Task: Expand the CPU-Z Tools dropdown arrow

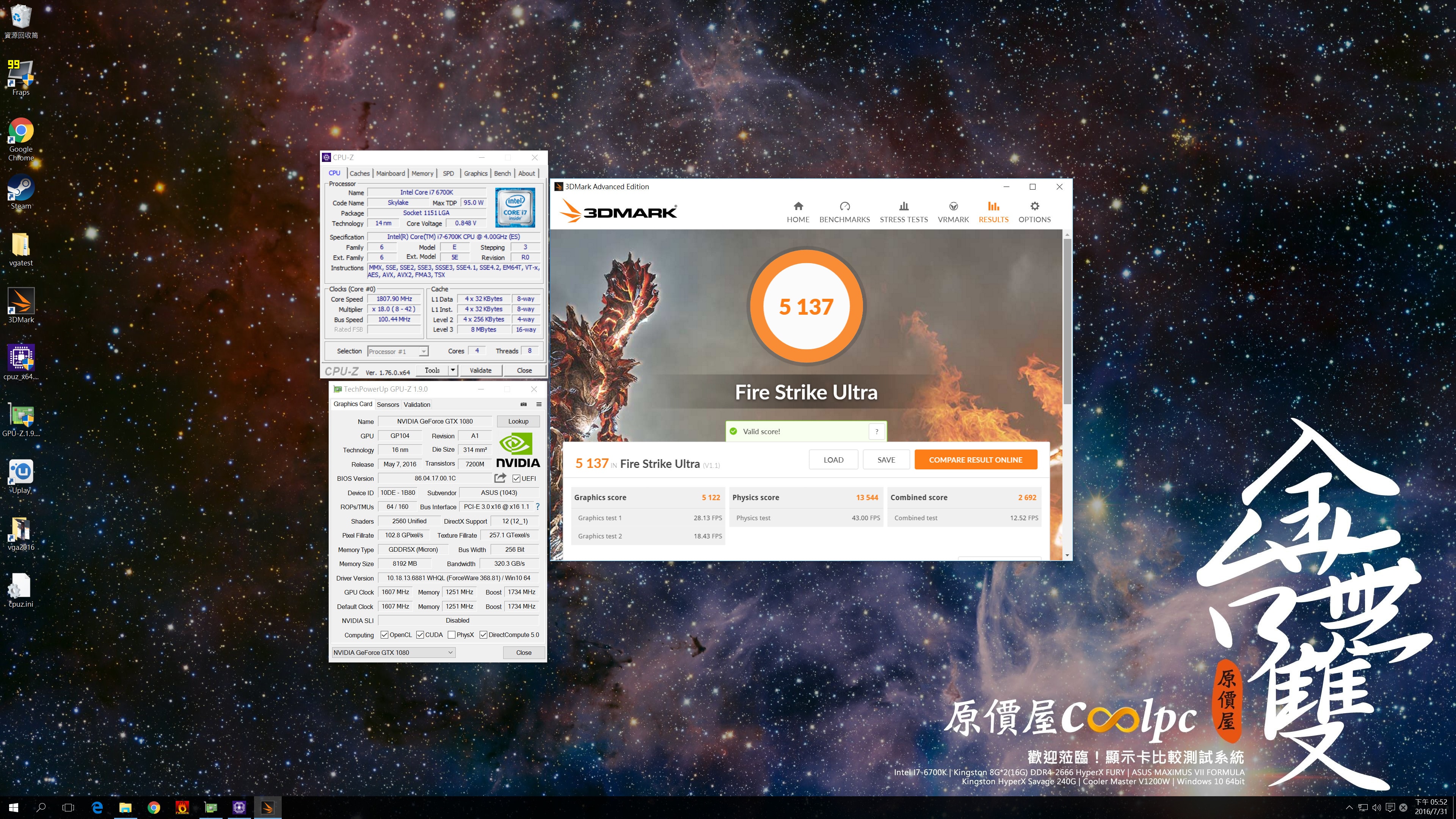Action: [x=452, y=370]
